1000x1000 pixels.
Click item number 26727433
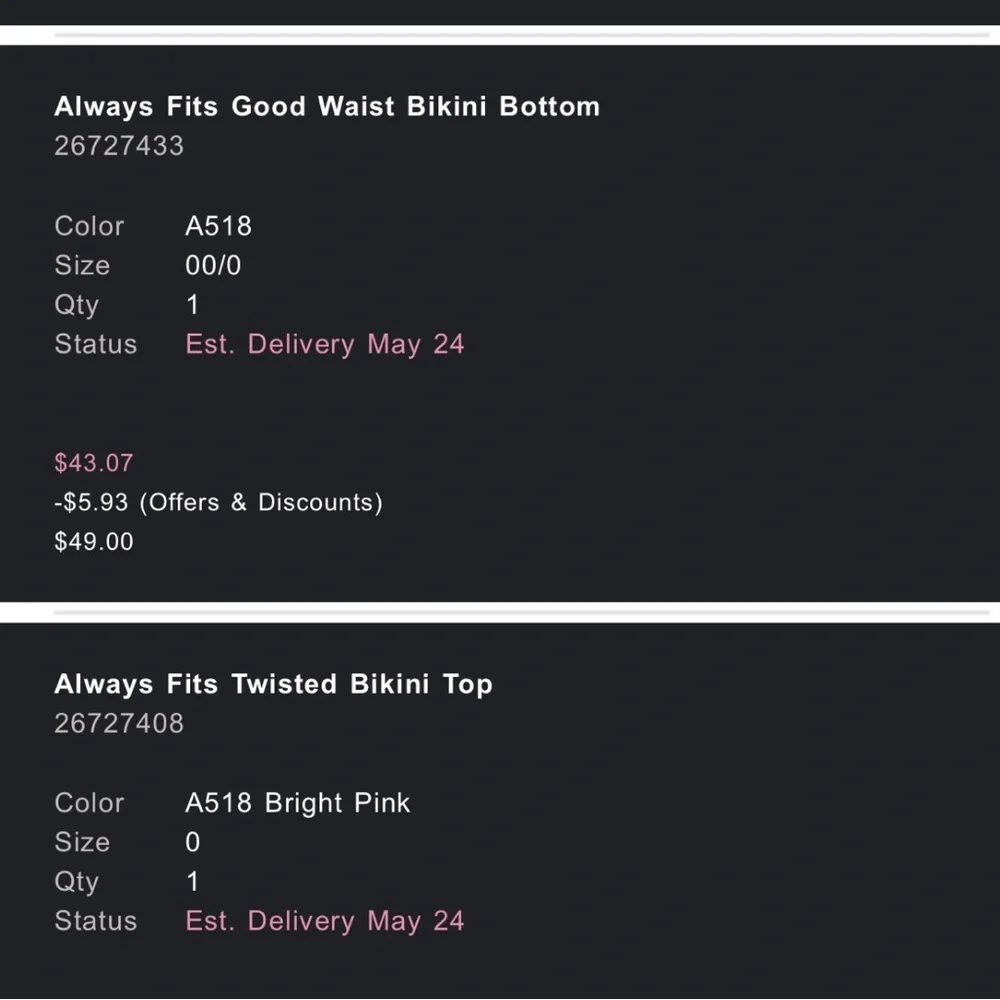tap(119, 146)
